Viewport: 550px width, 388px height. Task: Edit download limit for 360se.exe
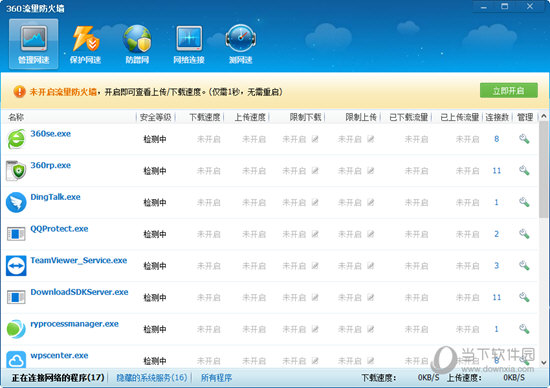coord(315,139)
